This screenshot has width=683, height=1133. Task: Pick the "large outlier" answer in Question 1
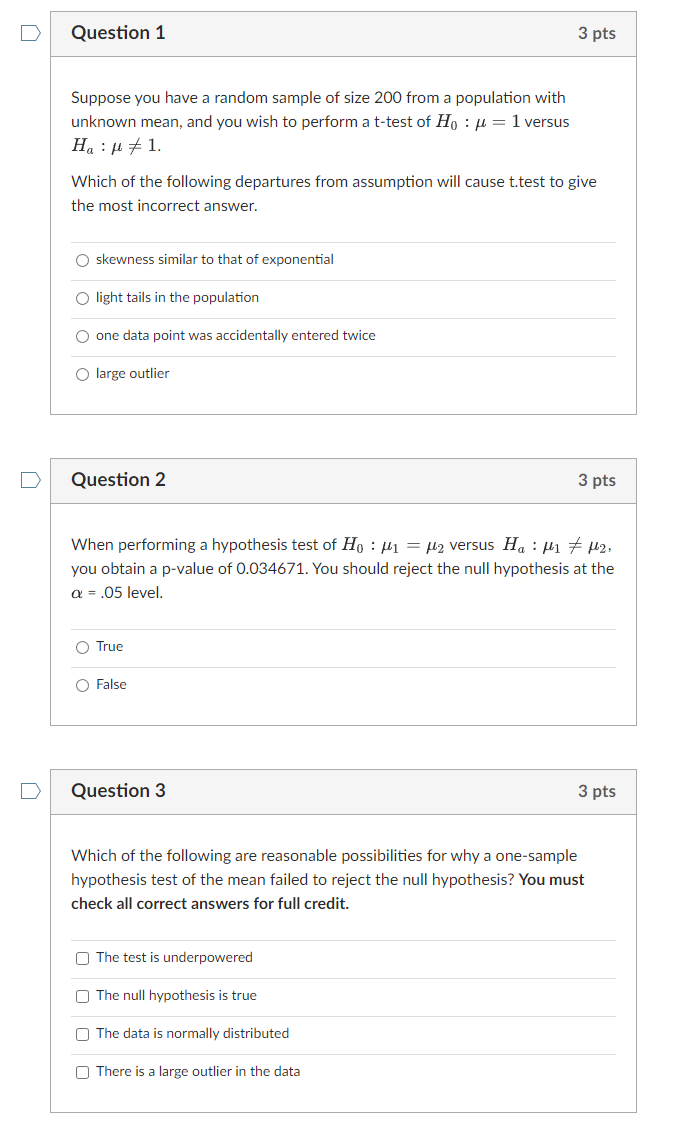coord(82,374)
